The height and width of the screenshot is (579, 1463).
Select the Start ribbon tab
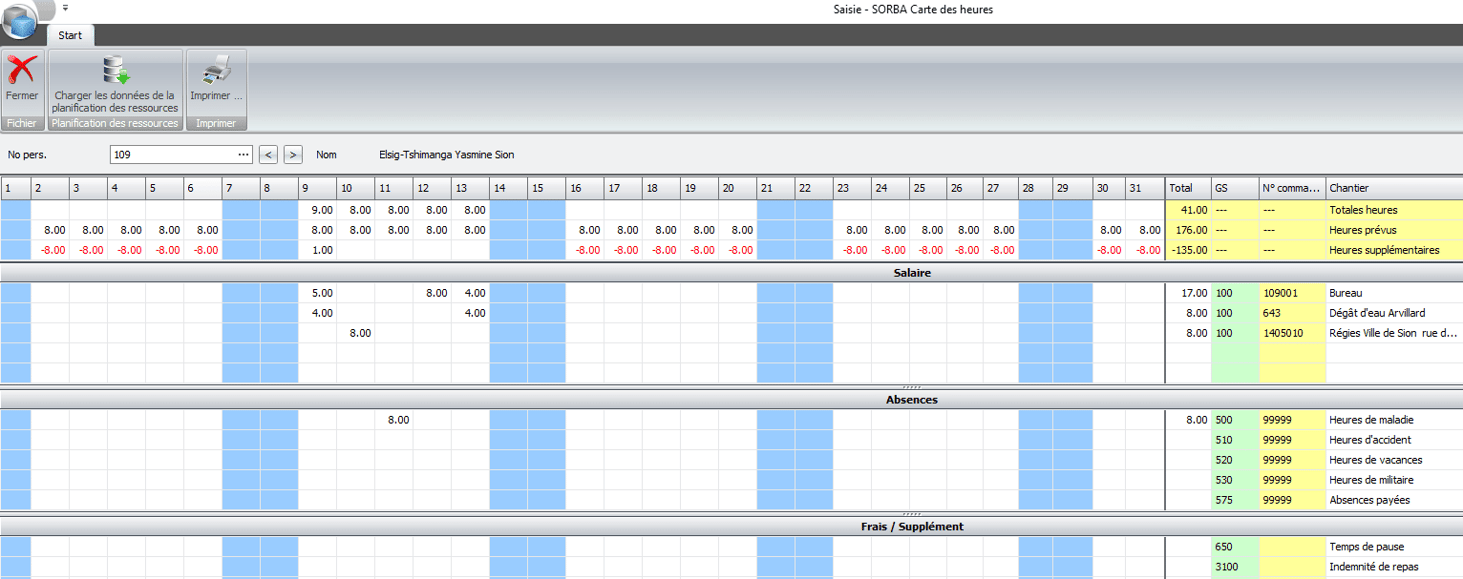tap(70, 35)
